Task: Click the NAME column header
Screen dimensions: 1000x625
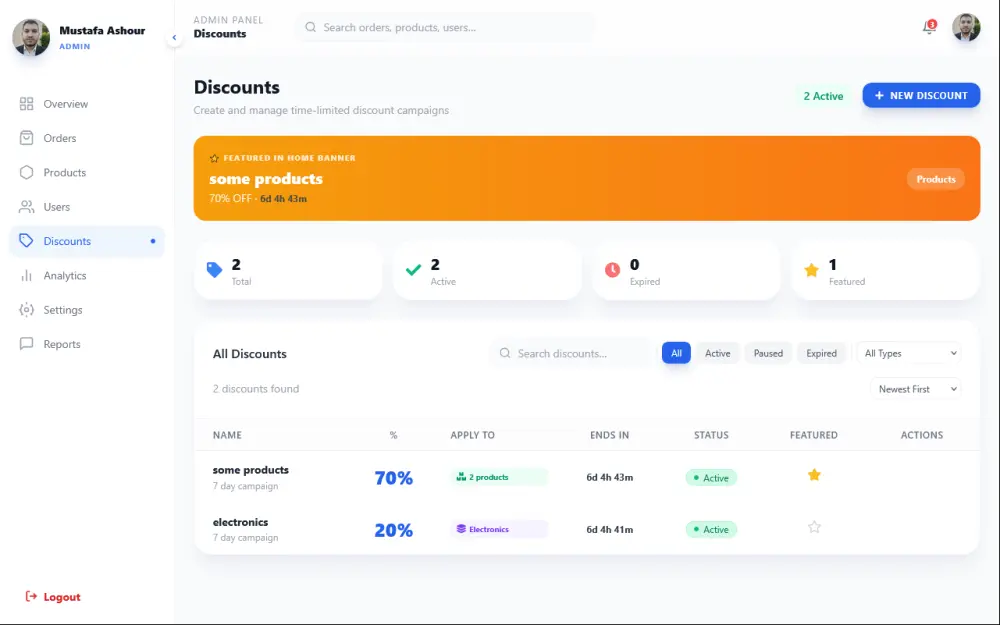Action: tap(227, 435)
